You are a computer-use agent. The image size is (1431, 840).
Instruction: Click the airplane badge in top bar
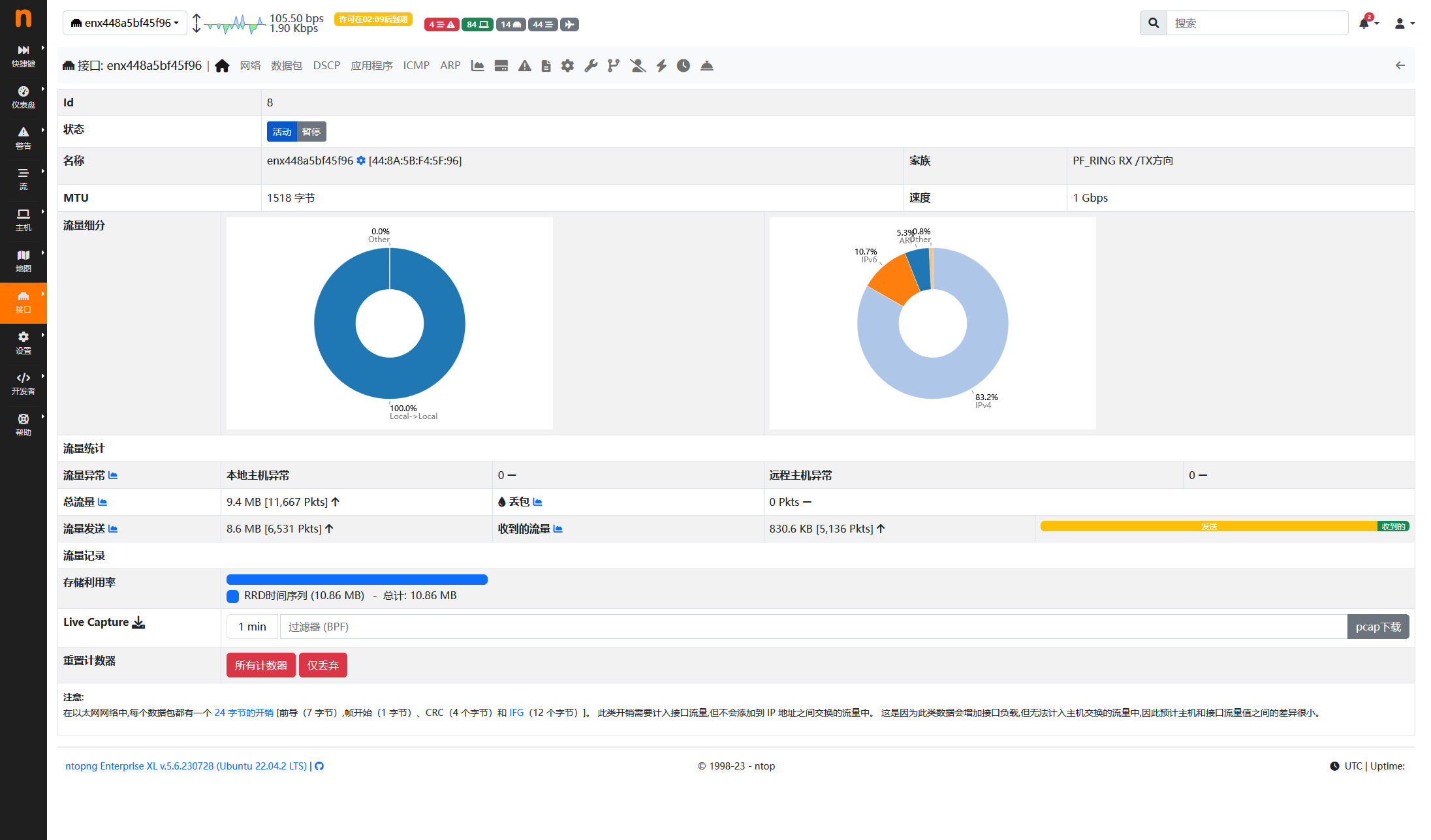(570, 24)
